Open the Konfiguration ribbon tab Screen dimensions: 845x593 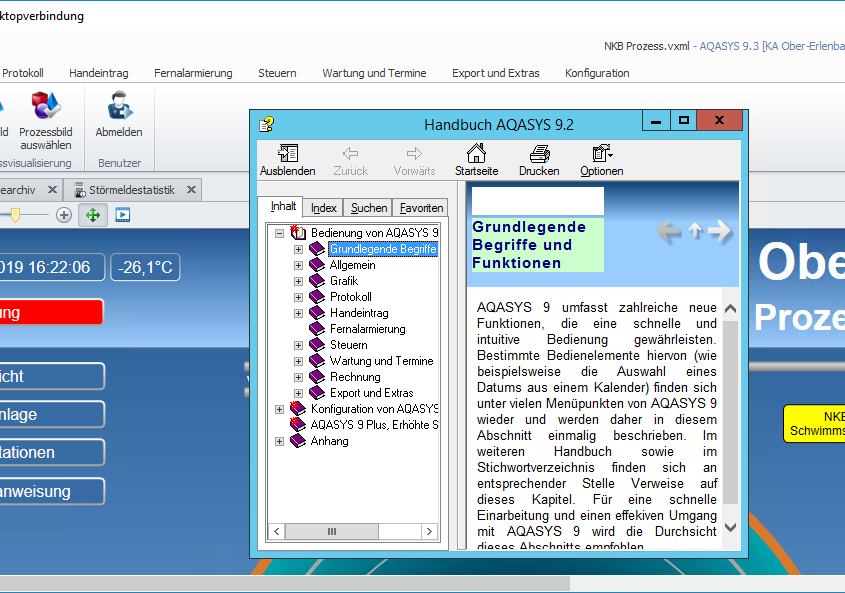pos(597,73)
